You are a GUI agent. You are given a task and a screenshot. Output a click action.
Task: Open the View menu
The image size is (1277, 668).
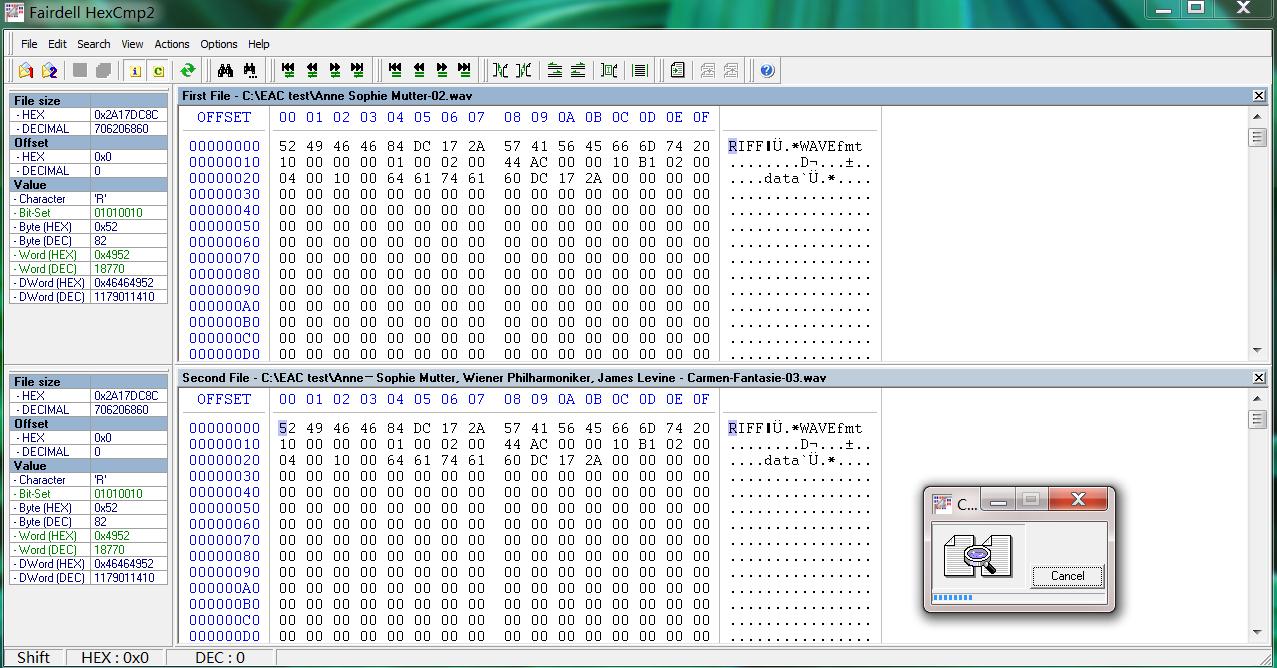pos(132,44)
